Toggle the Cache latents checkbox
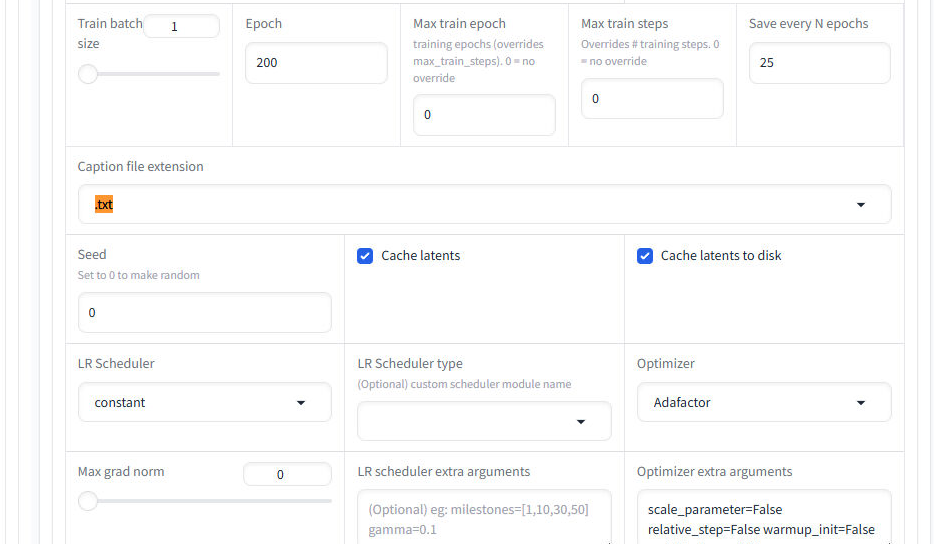934x544 pixels. [x=365, y=256]
